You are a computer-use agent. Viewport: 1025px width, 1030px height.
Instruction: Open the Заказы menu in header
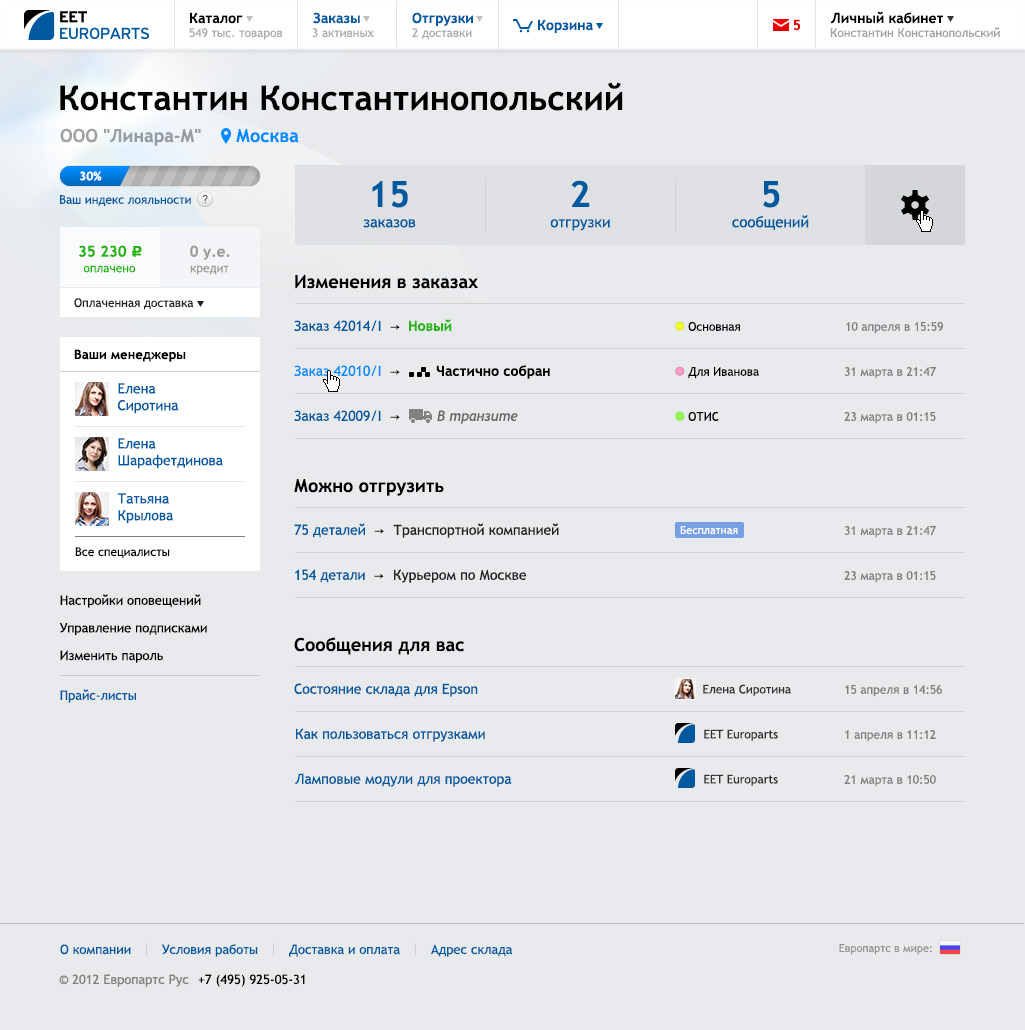tap(340, 18)
